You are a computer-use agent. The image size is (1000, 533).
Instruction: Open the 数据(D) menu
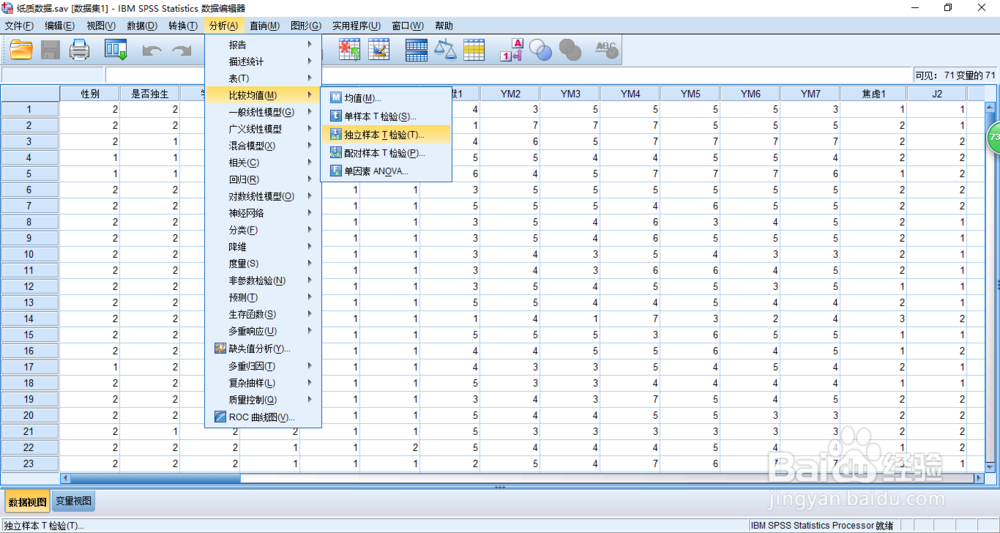point(142,26)
